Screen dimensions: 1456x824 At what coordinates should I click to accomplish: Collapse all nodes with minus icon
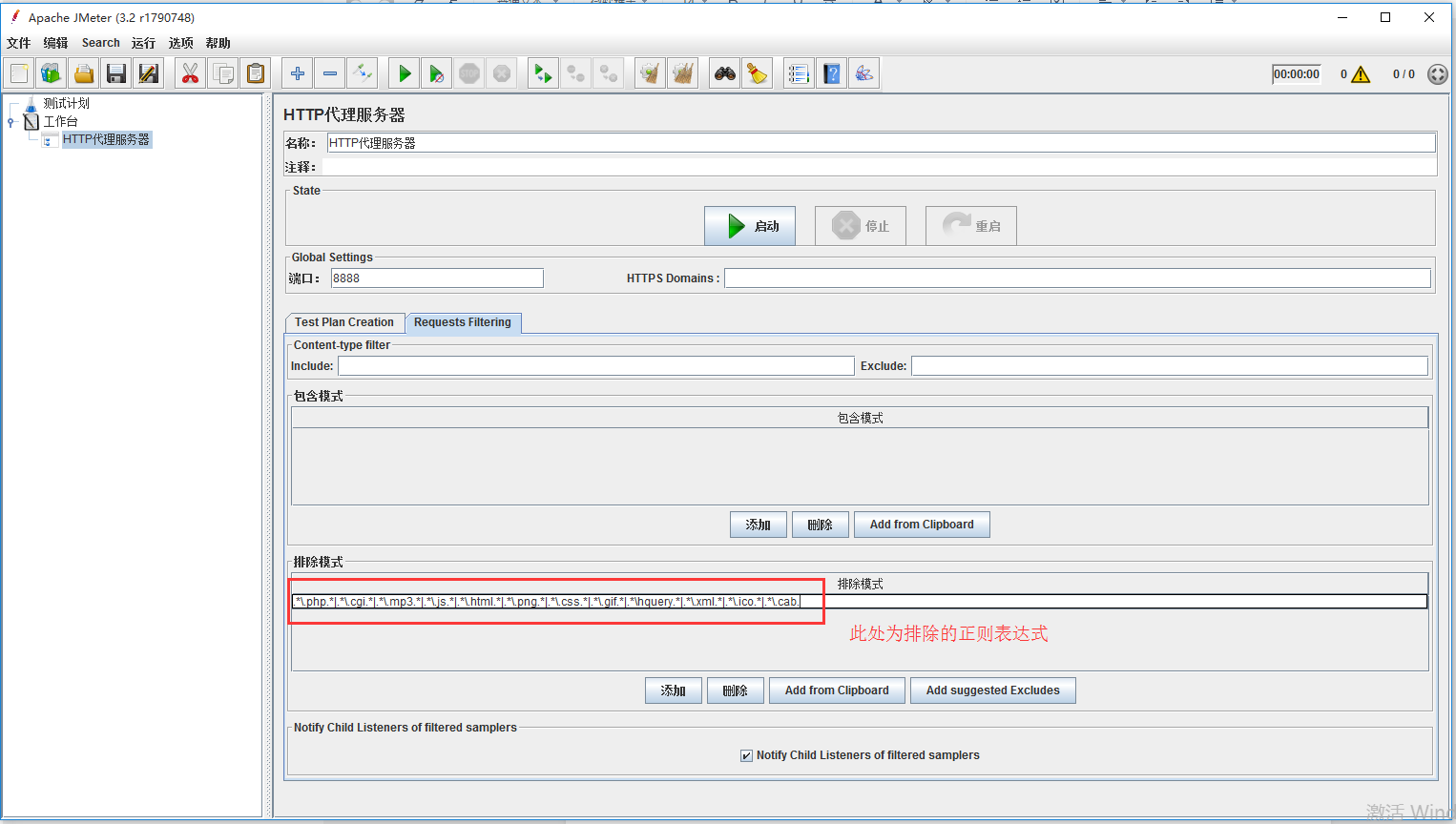pos(330,73)
